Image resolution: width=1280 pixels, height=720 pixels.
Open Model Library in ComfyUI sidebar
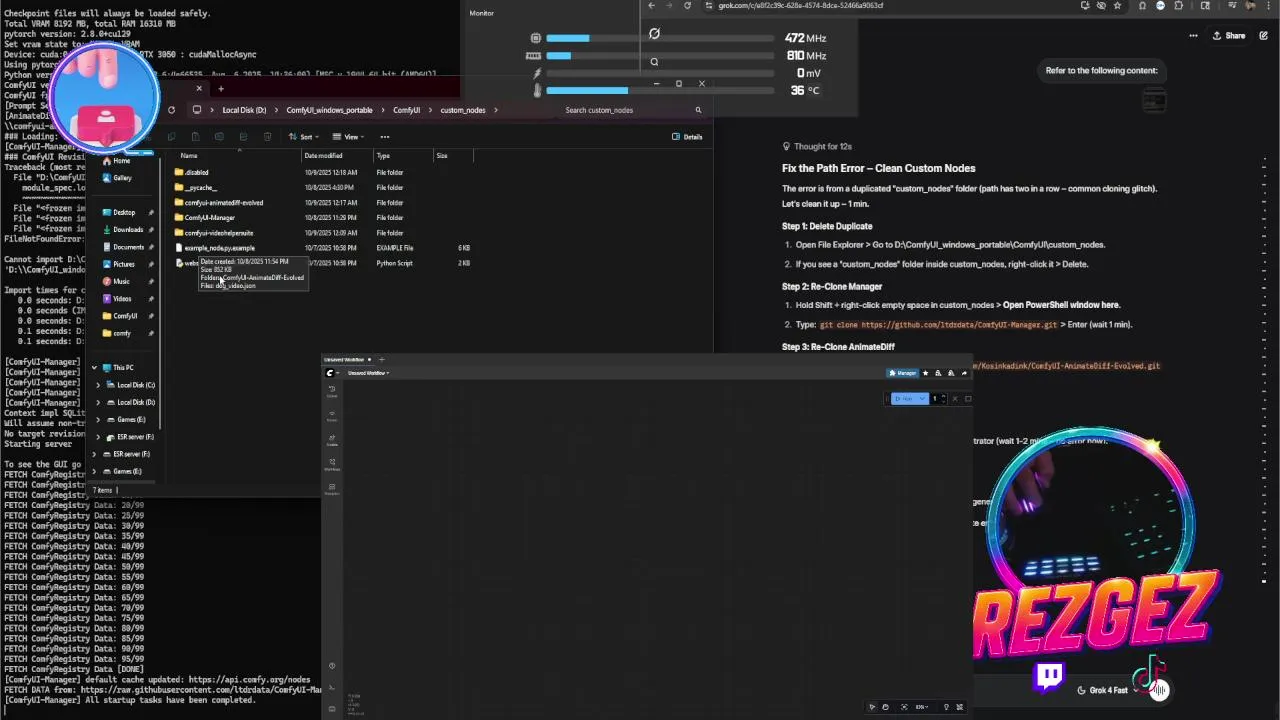point(332,439)
